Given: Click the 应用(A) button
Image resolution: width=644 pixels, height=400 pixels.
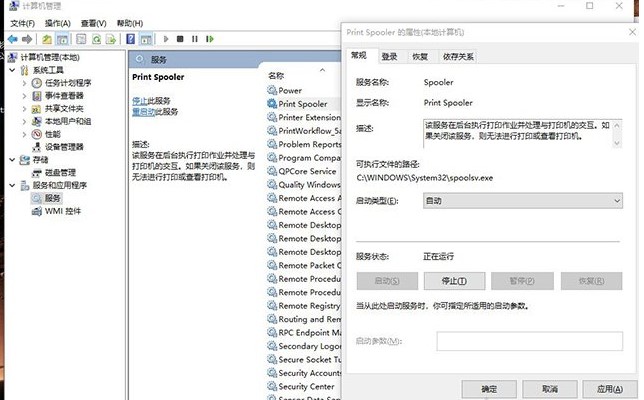Looking at the screenshot, I should point(610,389).
